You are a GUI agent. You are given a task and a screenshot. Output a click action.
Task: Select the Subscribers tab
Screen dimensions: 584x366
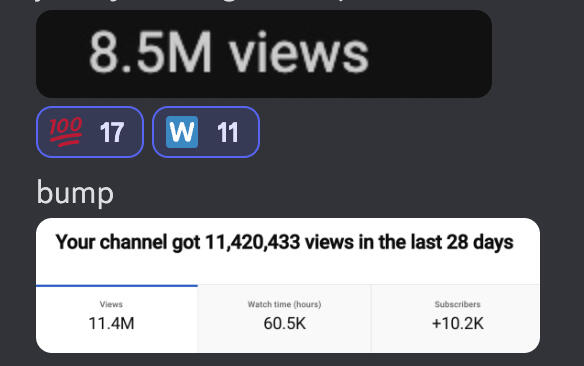click(456, 319)
